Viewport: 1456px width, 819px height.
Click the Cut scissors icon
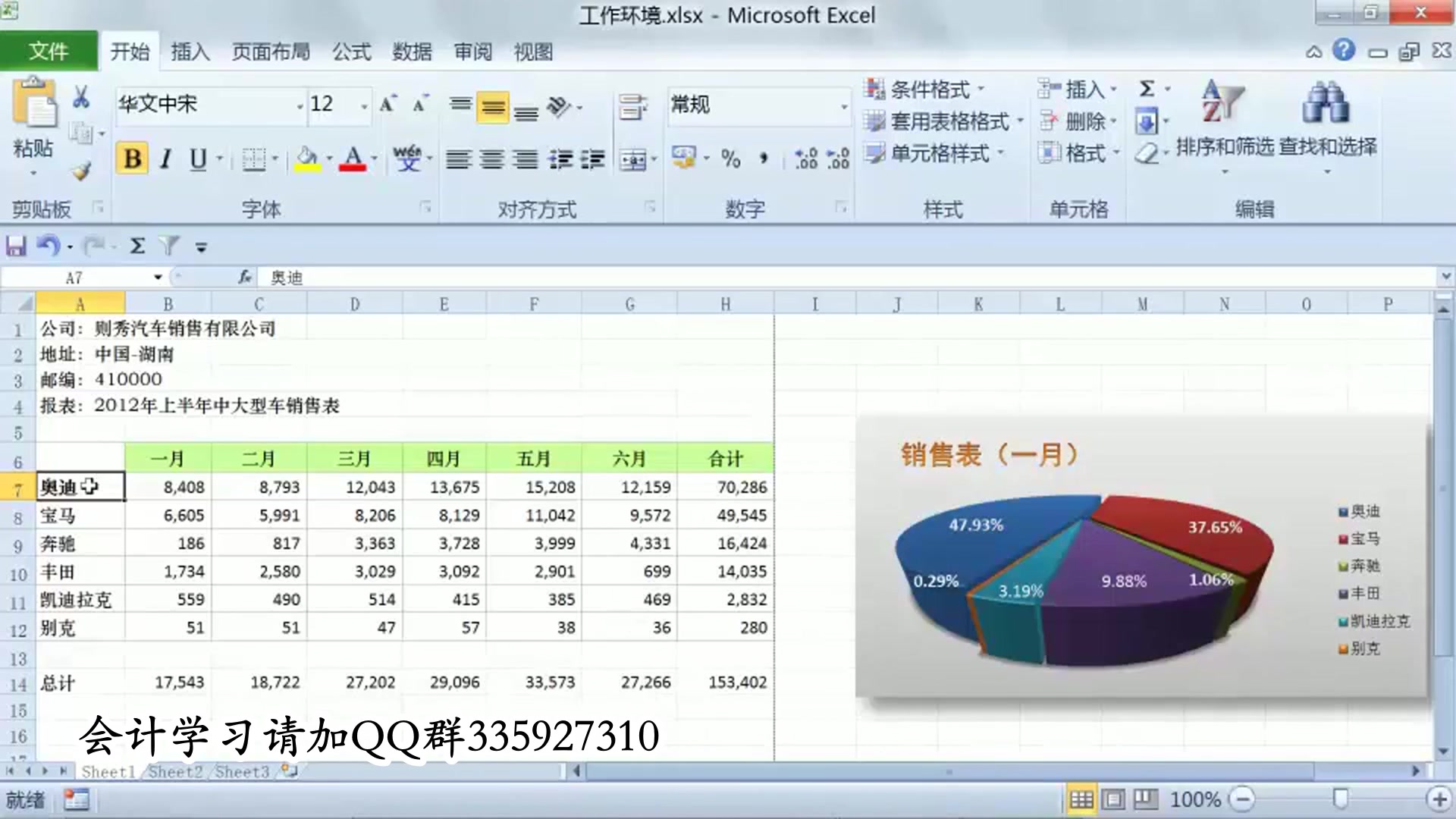pyautogui.click(x=81, y=98)
